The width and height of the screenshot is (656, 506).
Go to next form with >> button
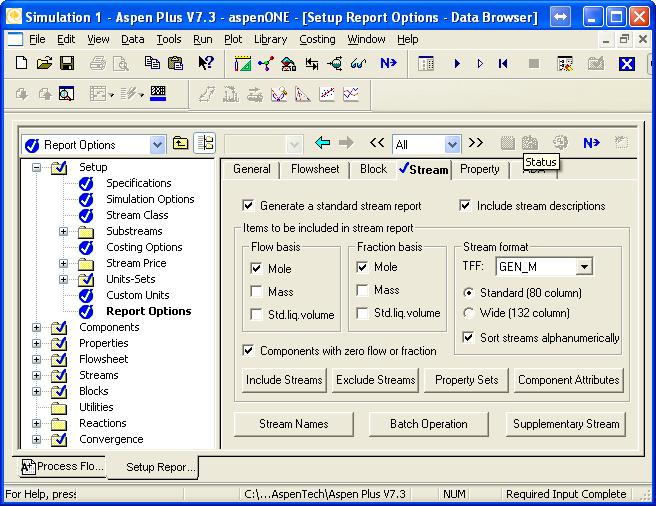pos(476,143)
